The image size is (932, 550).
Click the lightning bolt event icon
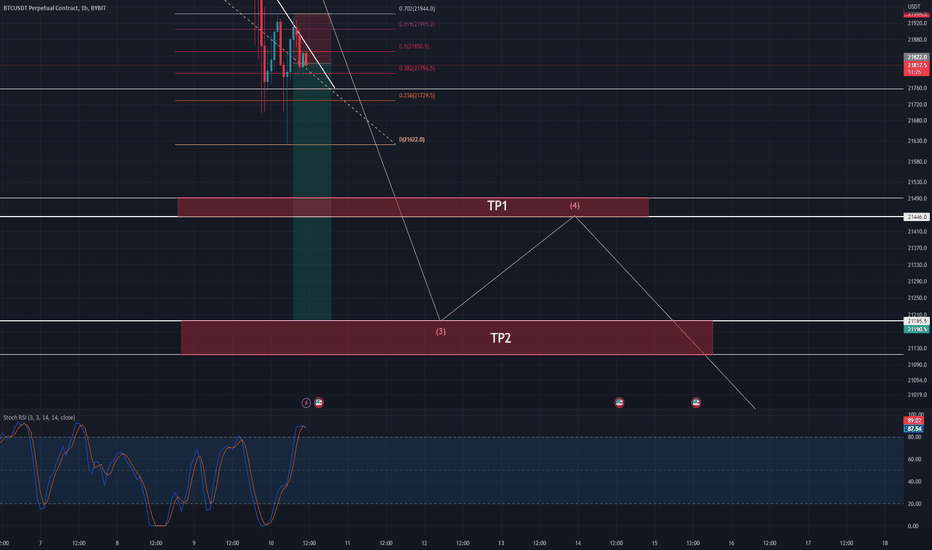coord(306,403)
